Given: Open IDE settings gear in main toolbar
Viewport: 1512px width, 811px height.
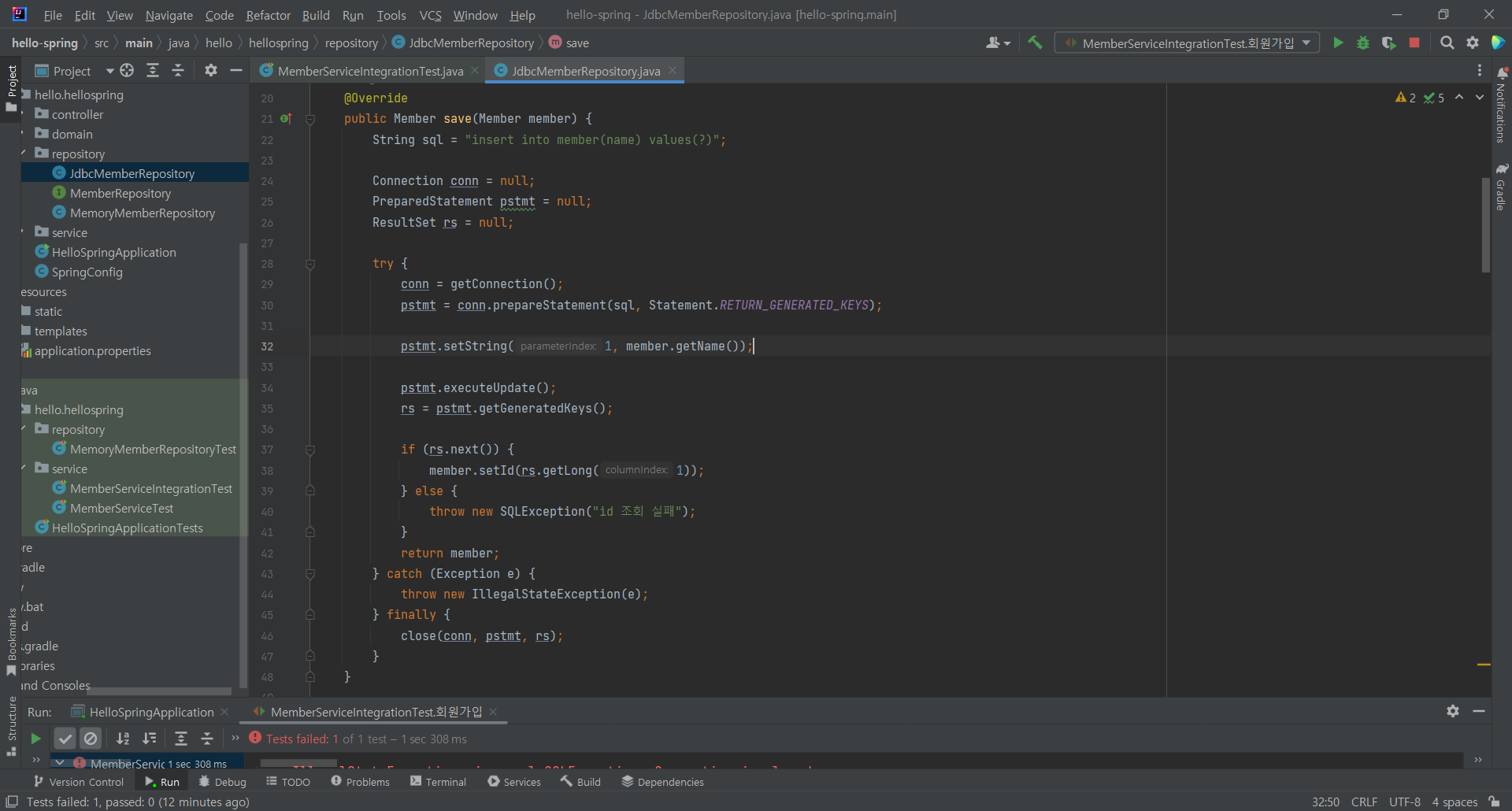Looking at the screenshot, I should pos(1473,43).
